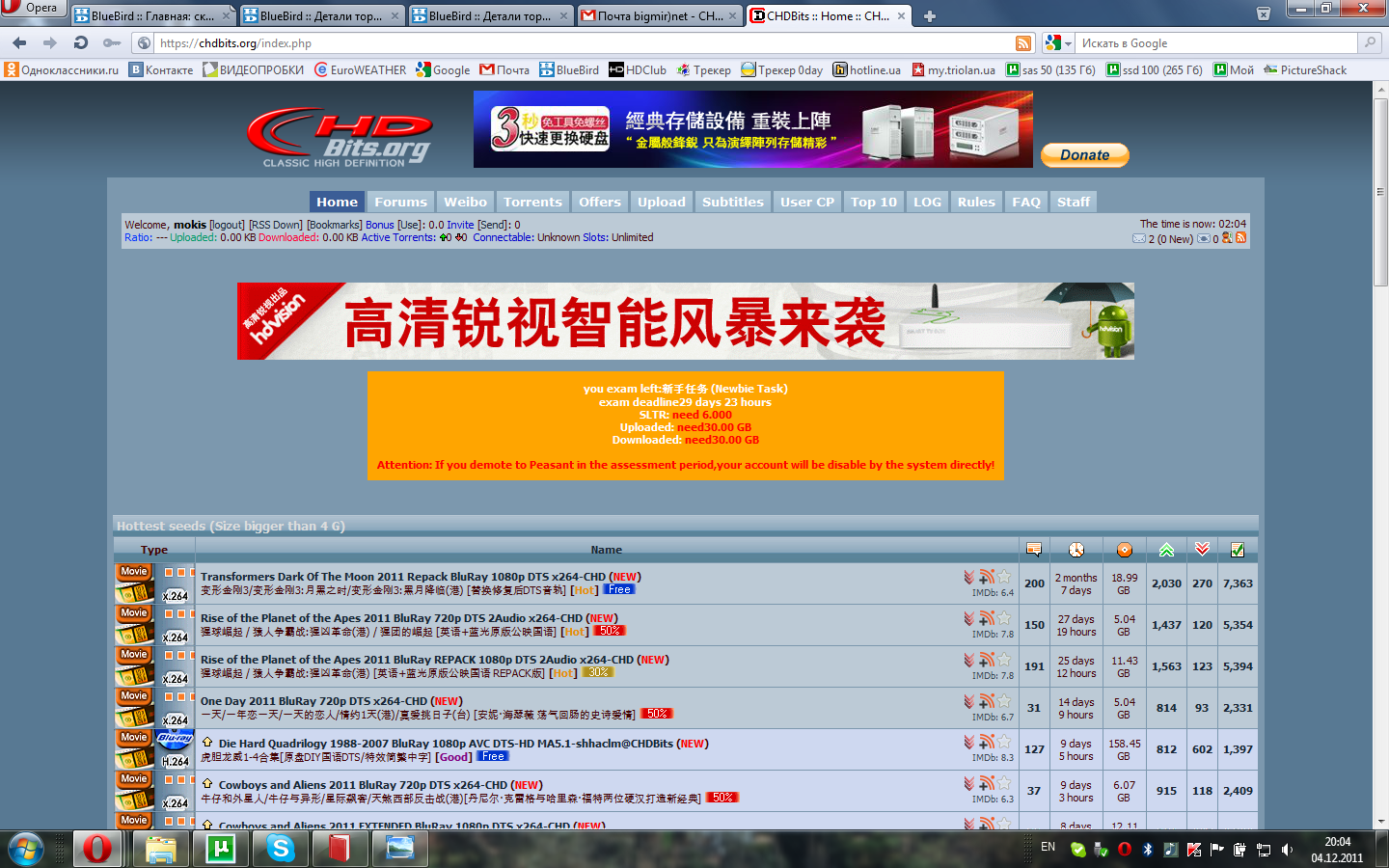Open Windows Explorer from the taskbar
1389x868 pixels.
coord(161,849)
